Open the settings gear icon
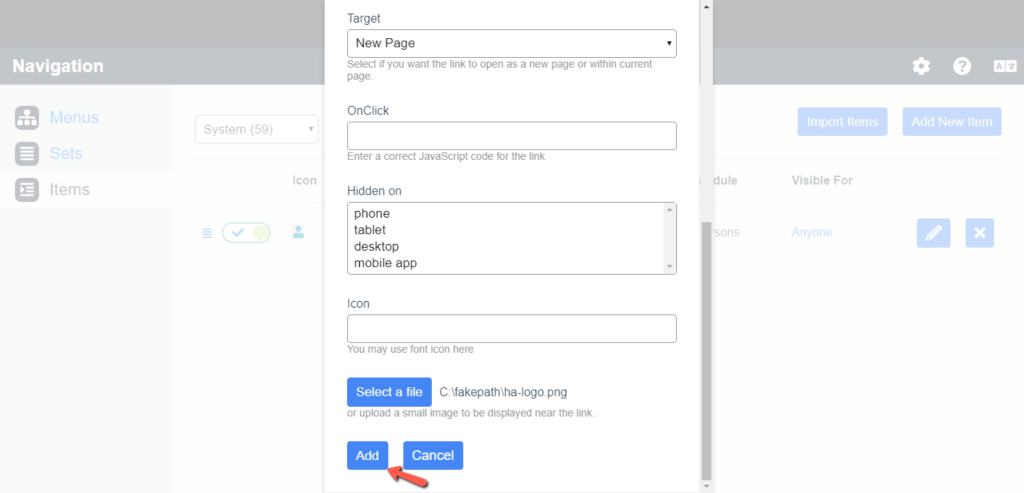 click(x=921, y=66)
